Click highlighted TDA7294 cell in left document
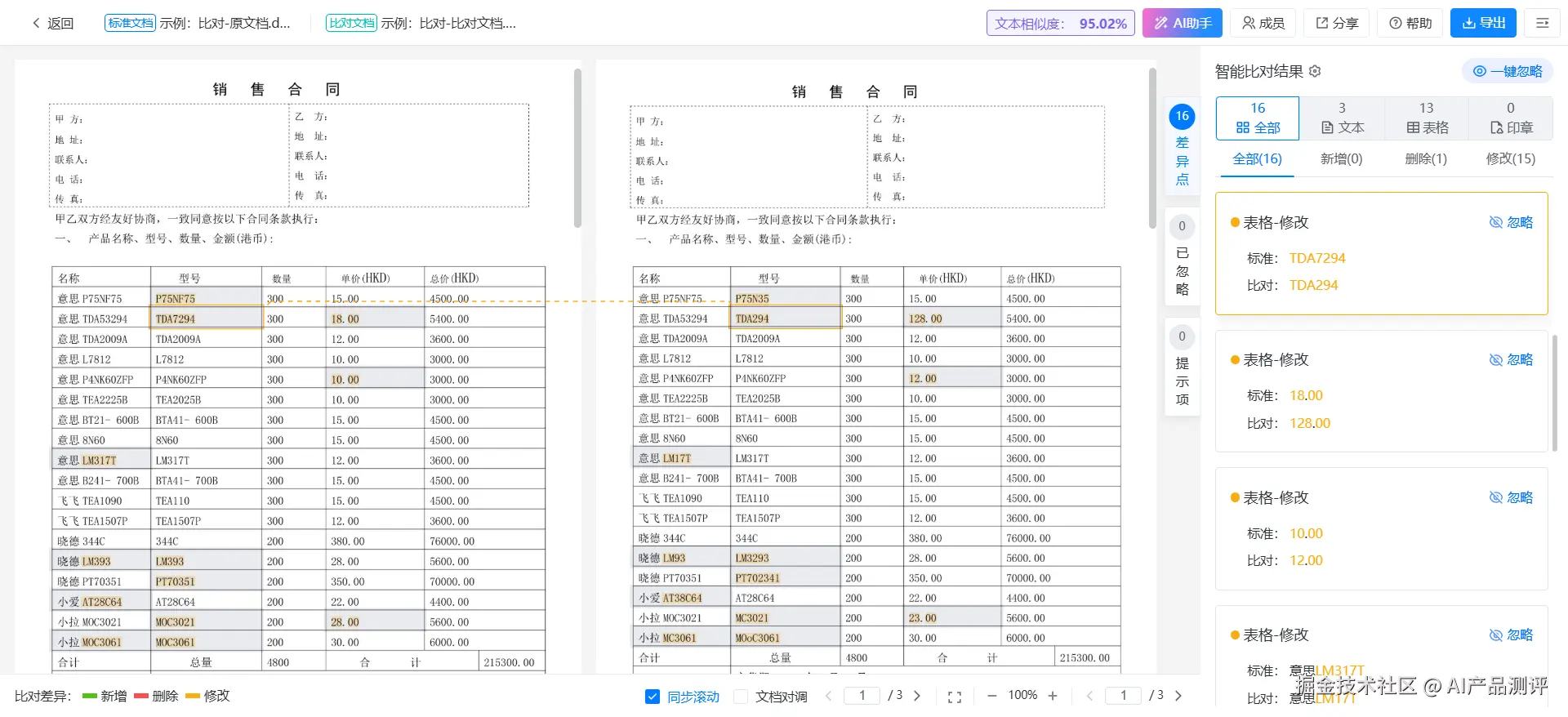The image size is (1568, 717). [206, 318]
